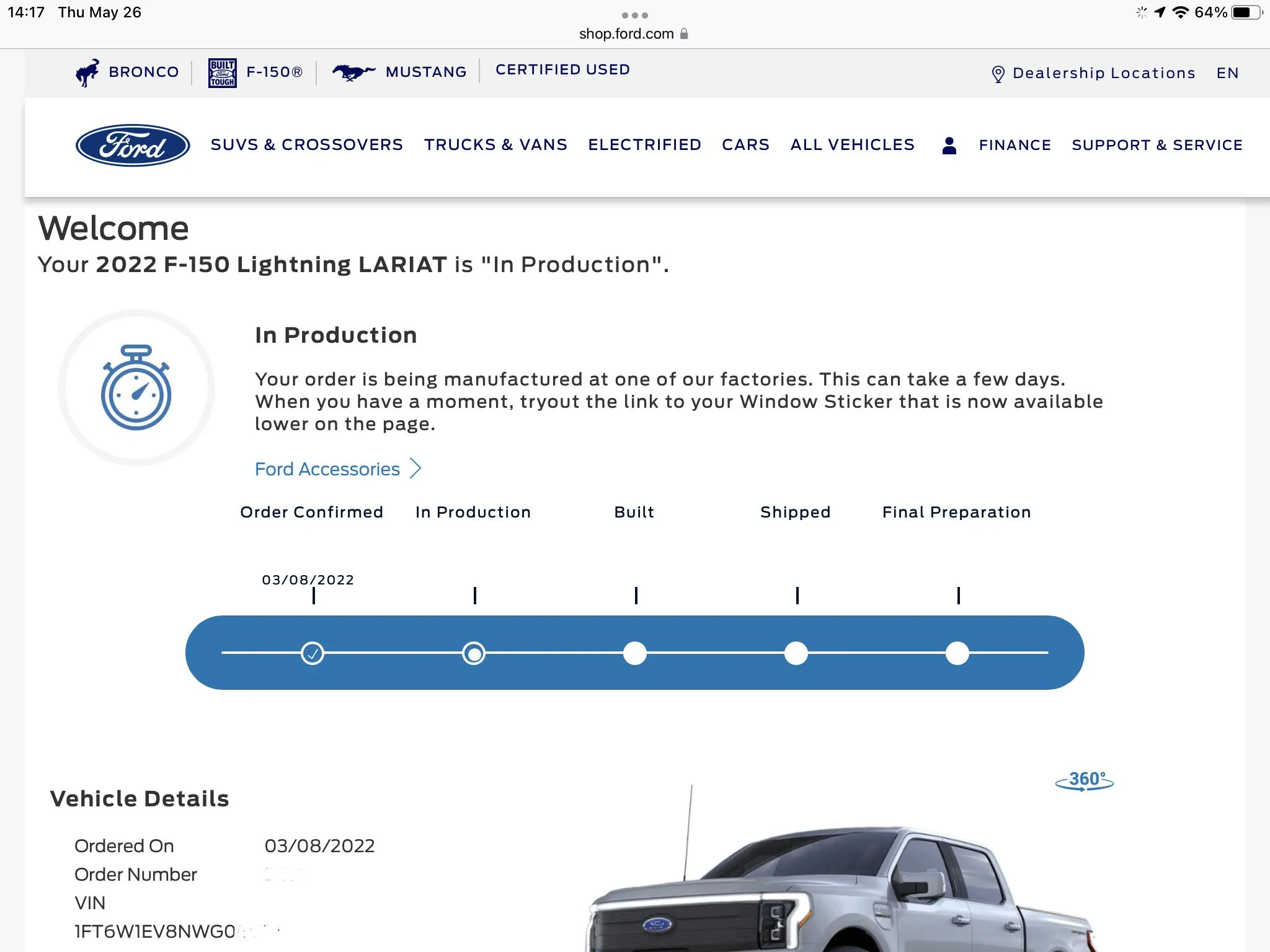Select the In Production progress step
The image size is (1270, 952).
pos(474,653)
